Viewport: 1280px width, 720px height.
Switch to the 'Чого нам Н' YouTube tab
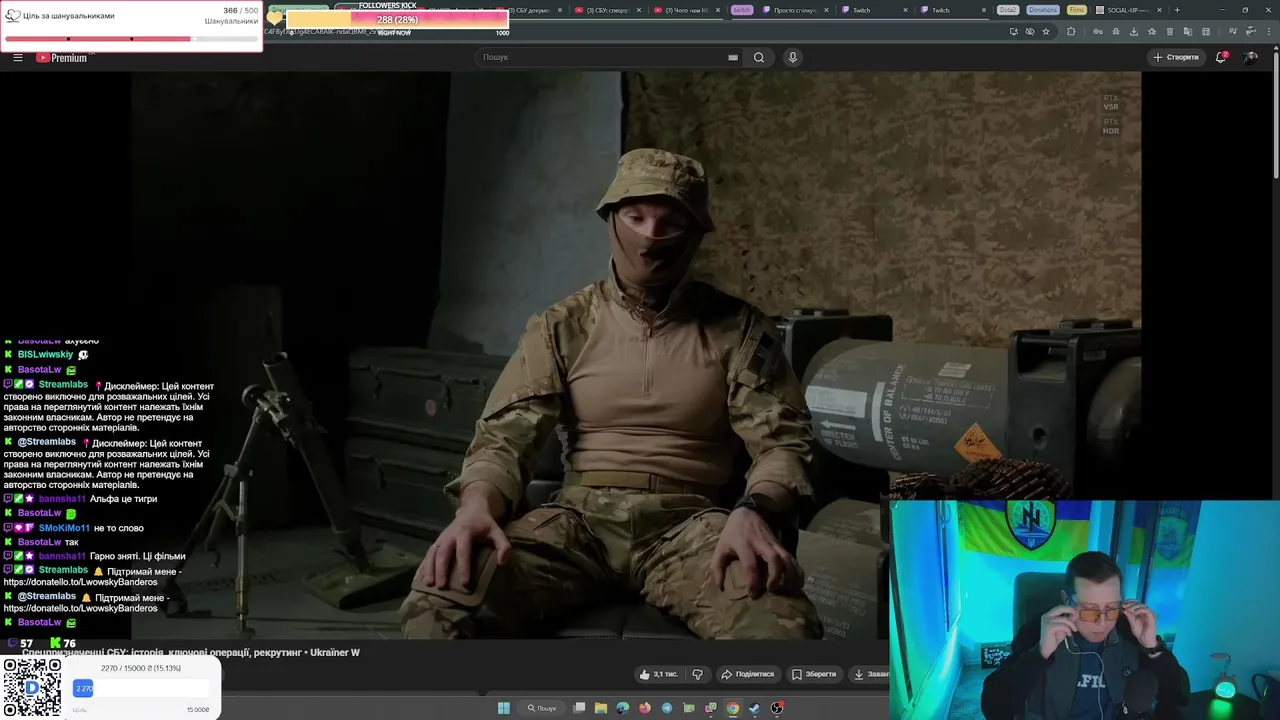click(x=688, y=10)
